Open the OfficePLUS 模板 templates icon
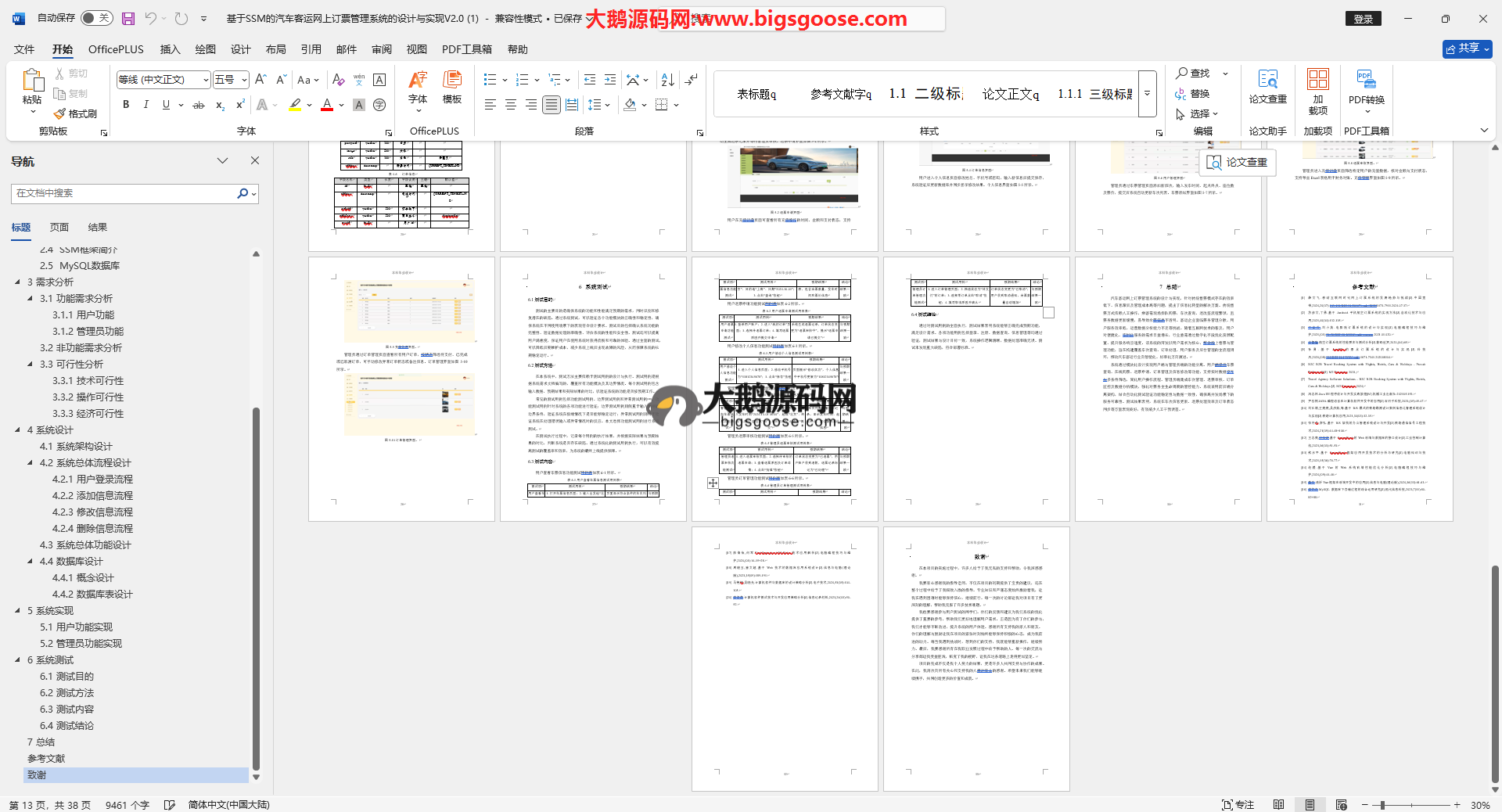 click(452, 86)
